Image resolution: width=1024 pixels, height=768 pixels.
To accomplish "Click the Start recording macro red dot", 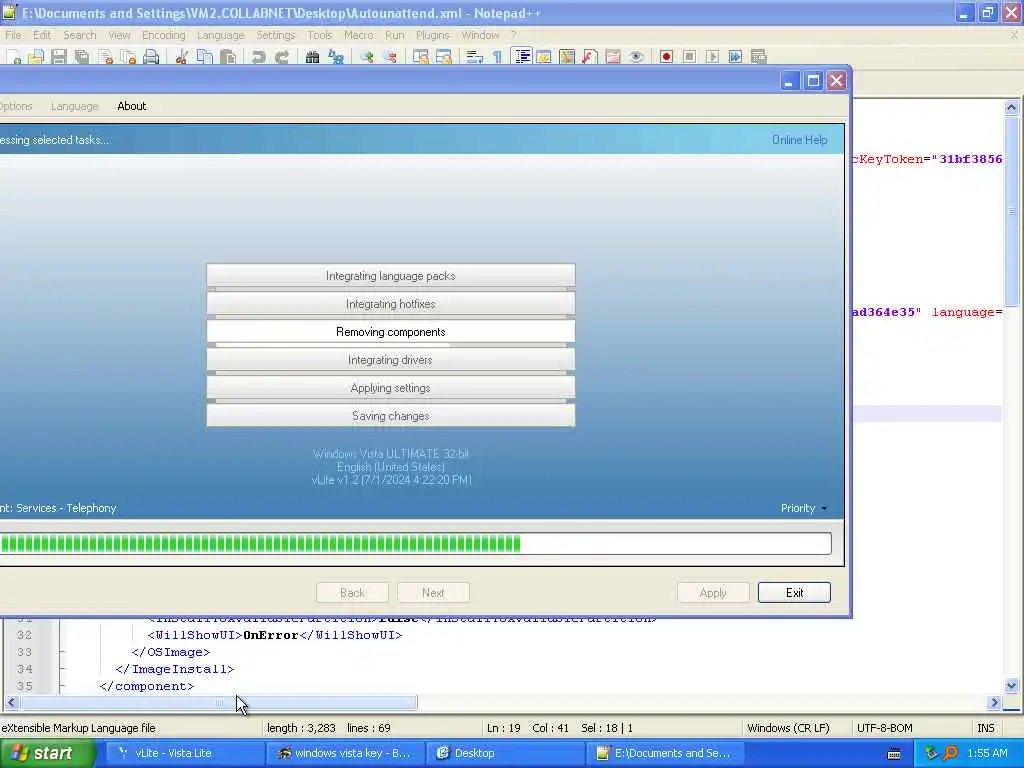I will pyautogui.click(x=666, y=57).
